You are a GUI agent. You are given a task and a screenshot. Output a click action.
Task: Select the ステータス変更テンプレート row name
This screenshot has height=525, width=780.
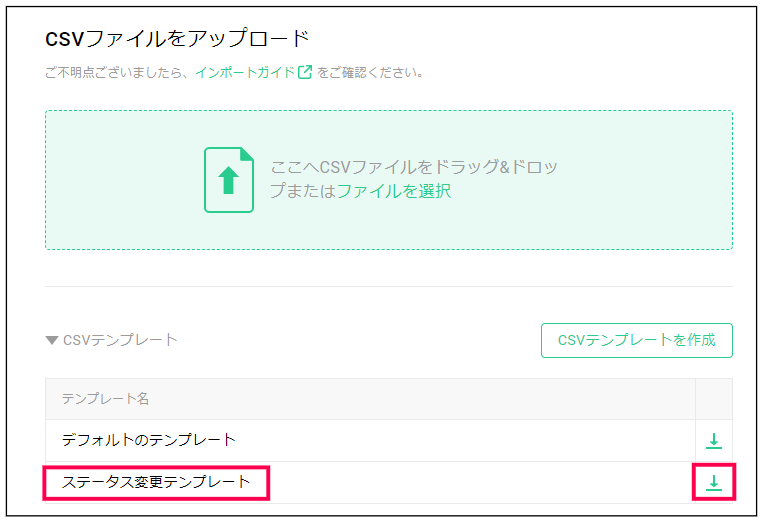[156, 482]
